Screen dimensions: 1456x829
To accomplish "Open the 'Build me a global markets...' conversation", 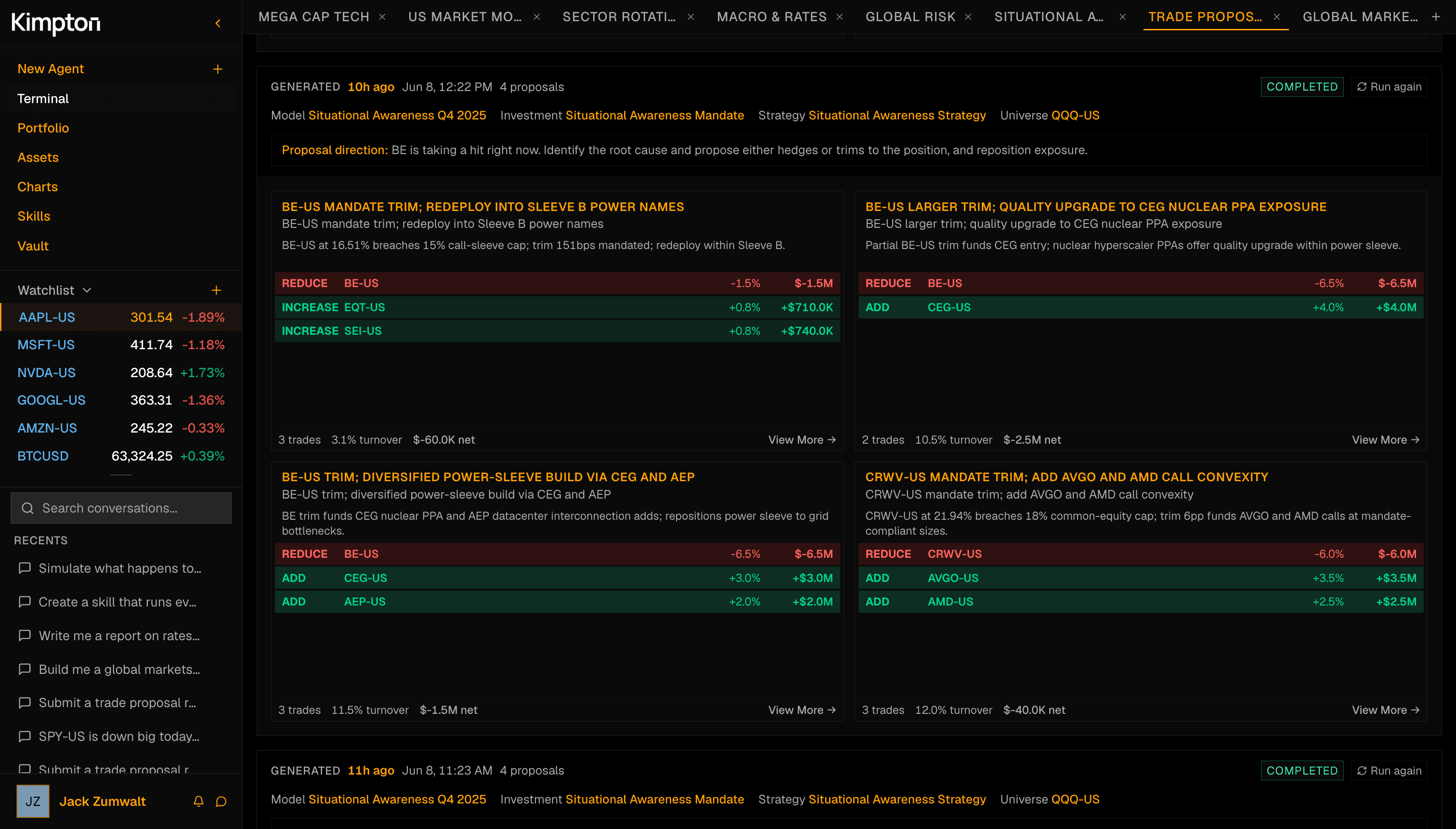I will [x=119, y=669].
